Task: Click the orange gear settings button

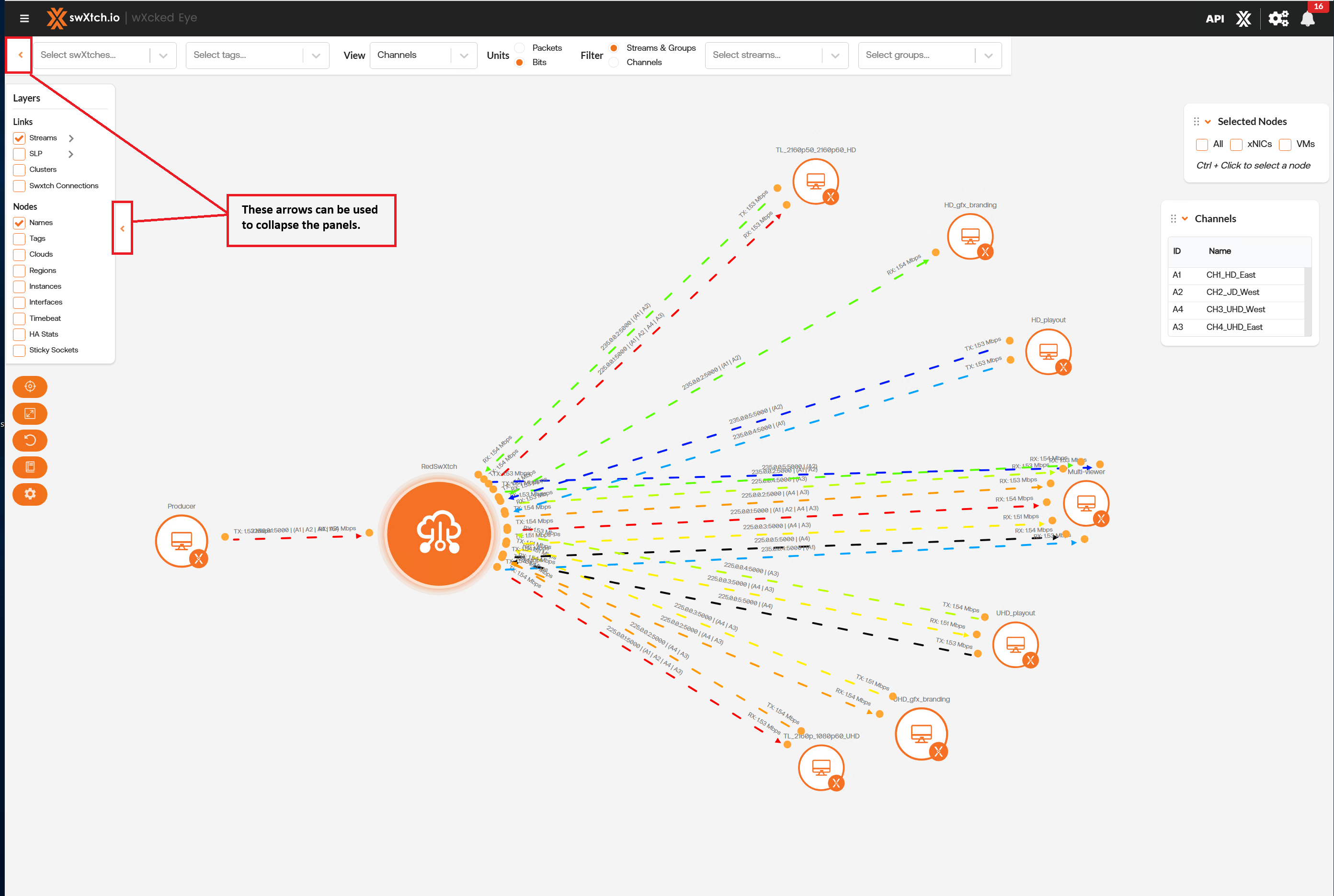Action: [x=30, y=494]
